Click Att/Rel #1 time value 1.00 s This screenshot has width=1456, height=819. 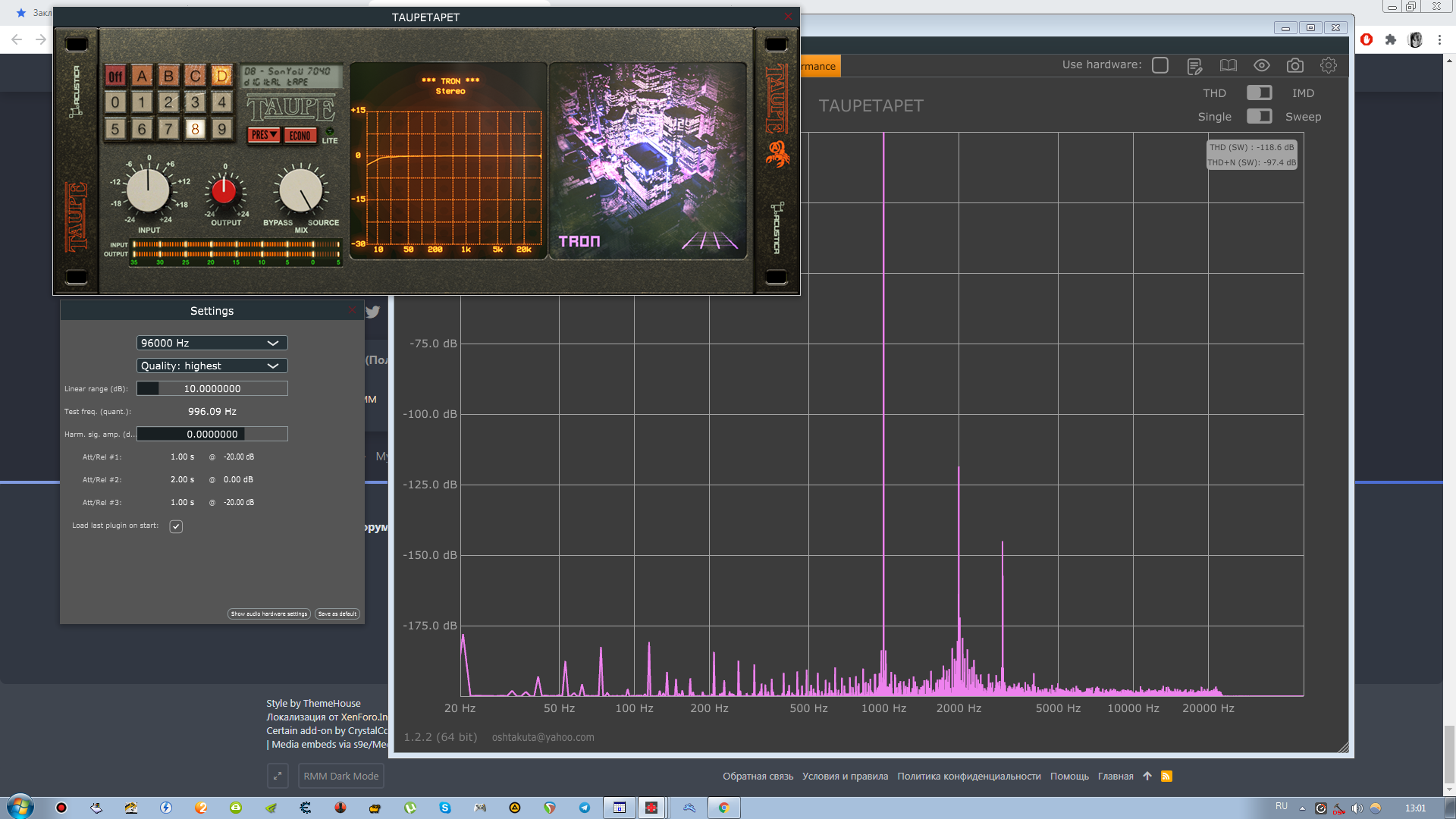point(182,457)
